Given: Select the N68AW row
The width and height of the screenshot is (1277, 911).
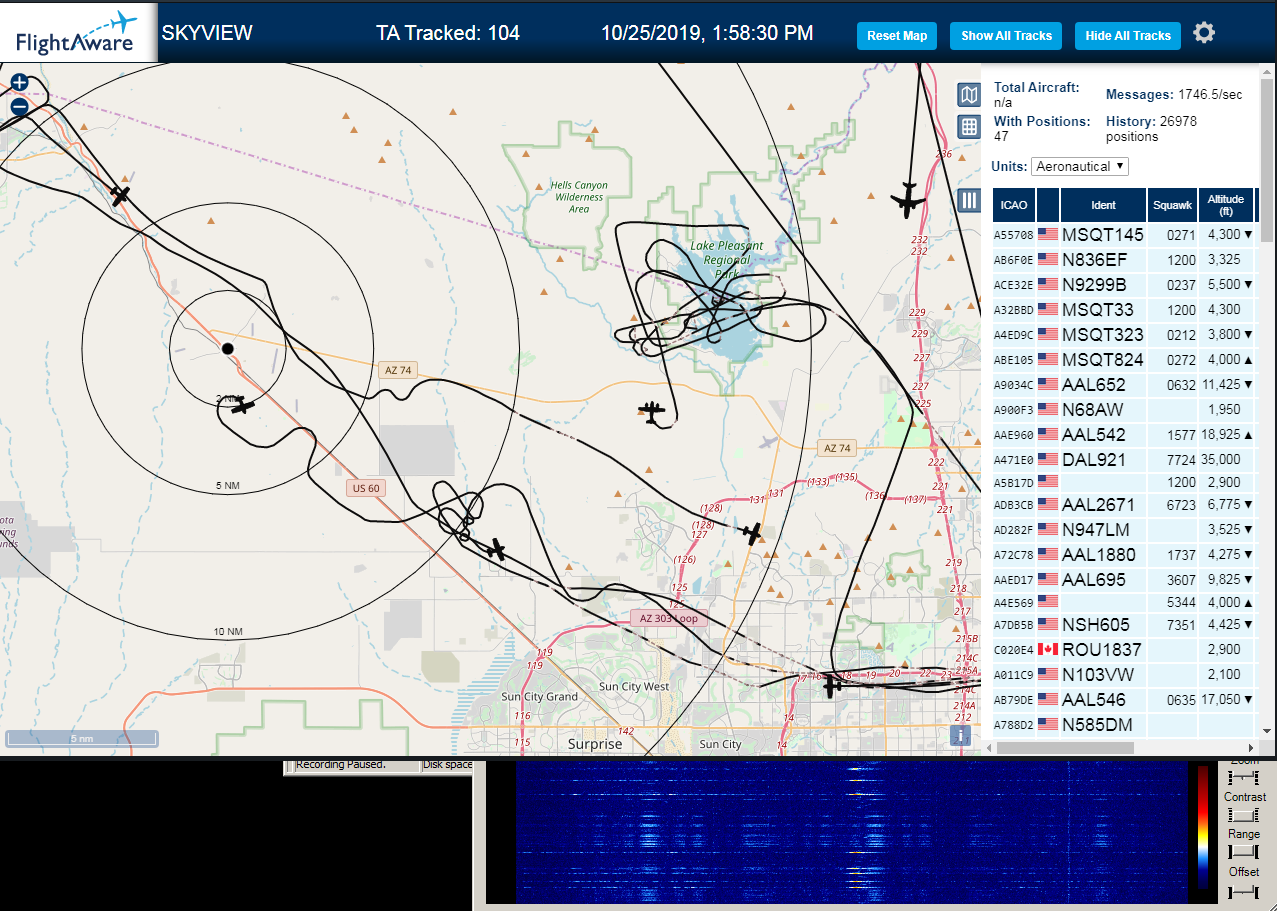Looking at the screenshot, I should (x=1124, y=410).
